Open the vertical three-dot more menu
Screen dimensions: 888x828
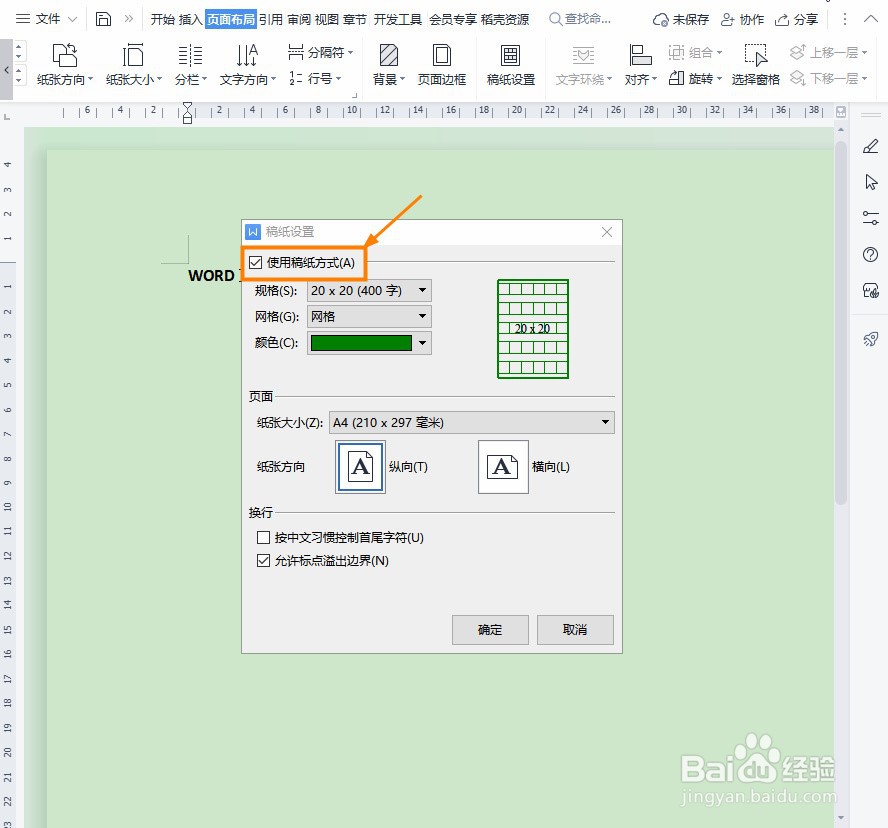844,19
